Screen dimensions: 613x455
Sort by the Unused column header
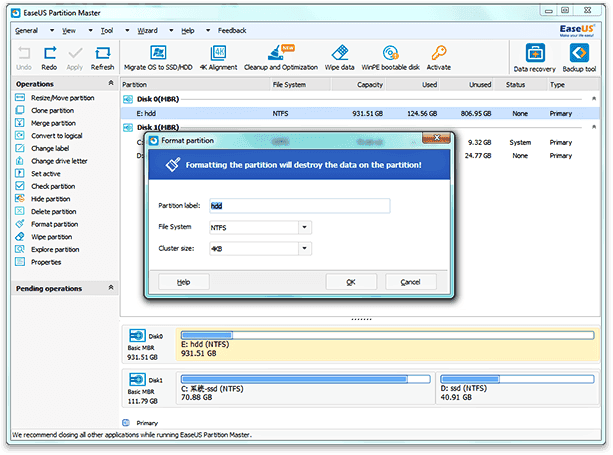pos(467,84)
